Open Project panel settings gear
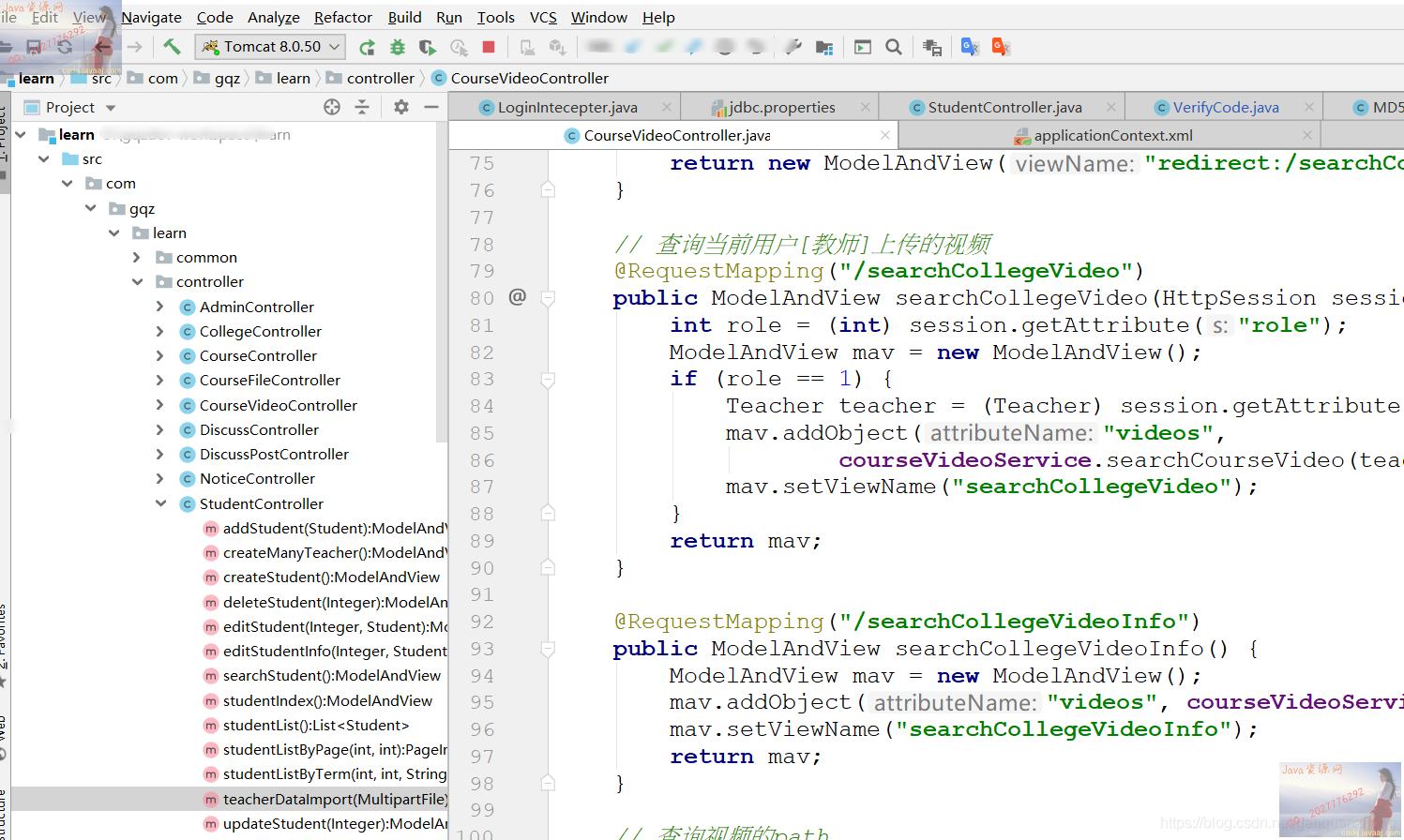Viewport: 1404px width, 840px height. click(x=401, y=107)
